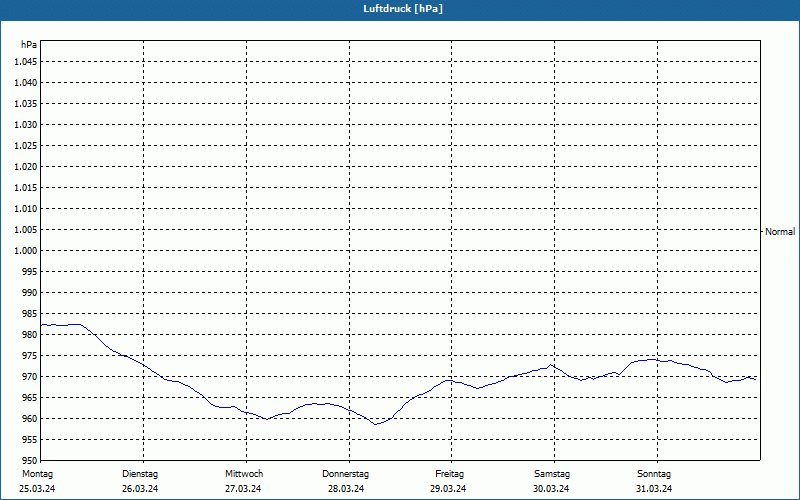Image resolution: width=800 pixels, height=500 pixels.
Task: Click the date '29.03.24'
Action: coord(448,489)
